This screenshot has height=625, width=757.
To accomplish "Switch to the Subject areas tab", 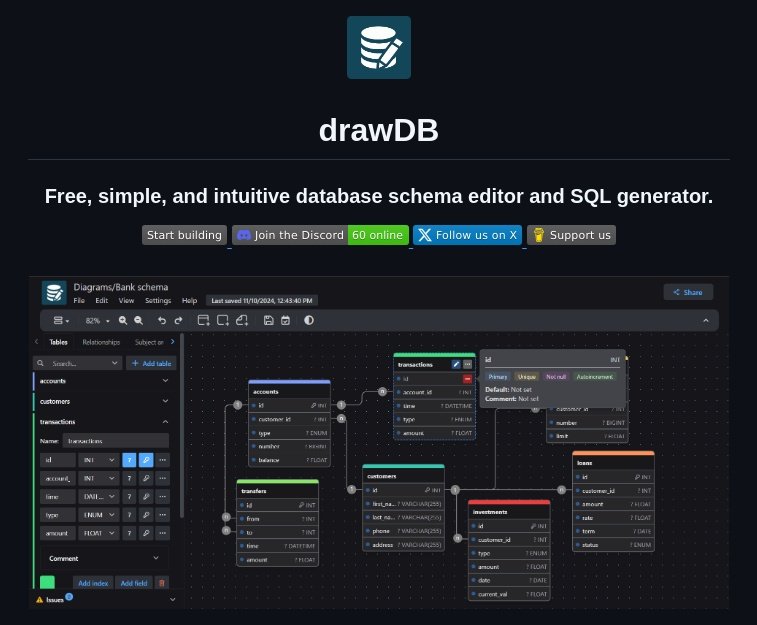I will (x=149, y=342).
